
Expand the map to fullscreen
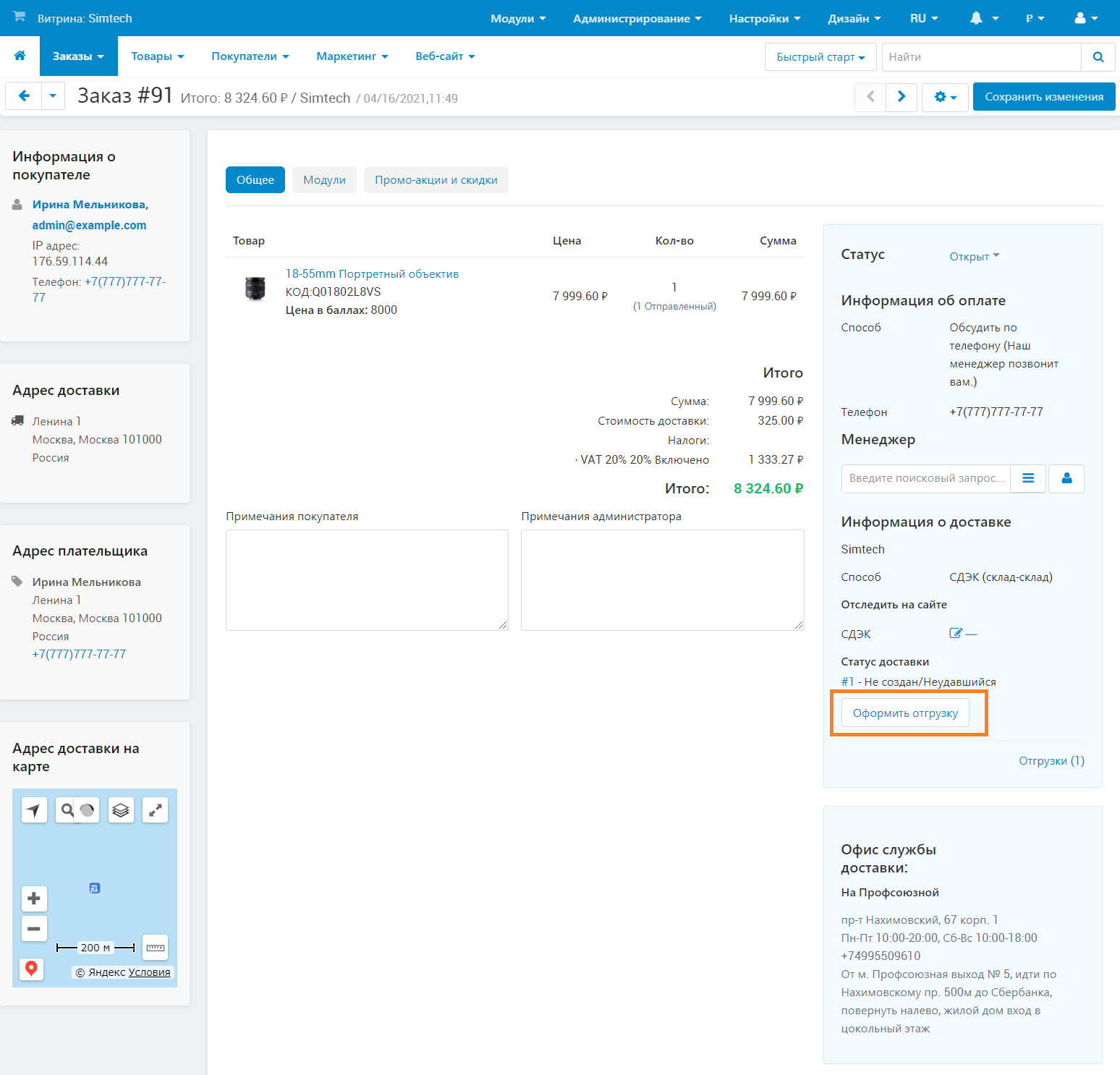click(155, 810)
